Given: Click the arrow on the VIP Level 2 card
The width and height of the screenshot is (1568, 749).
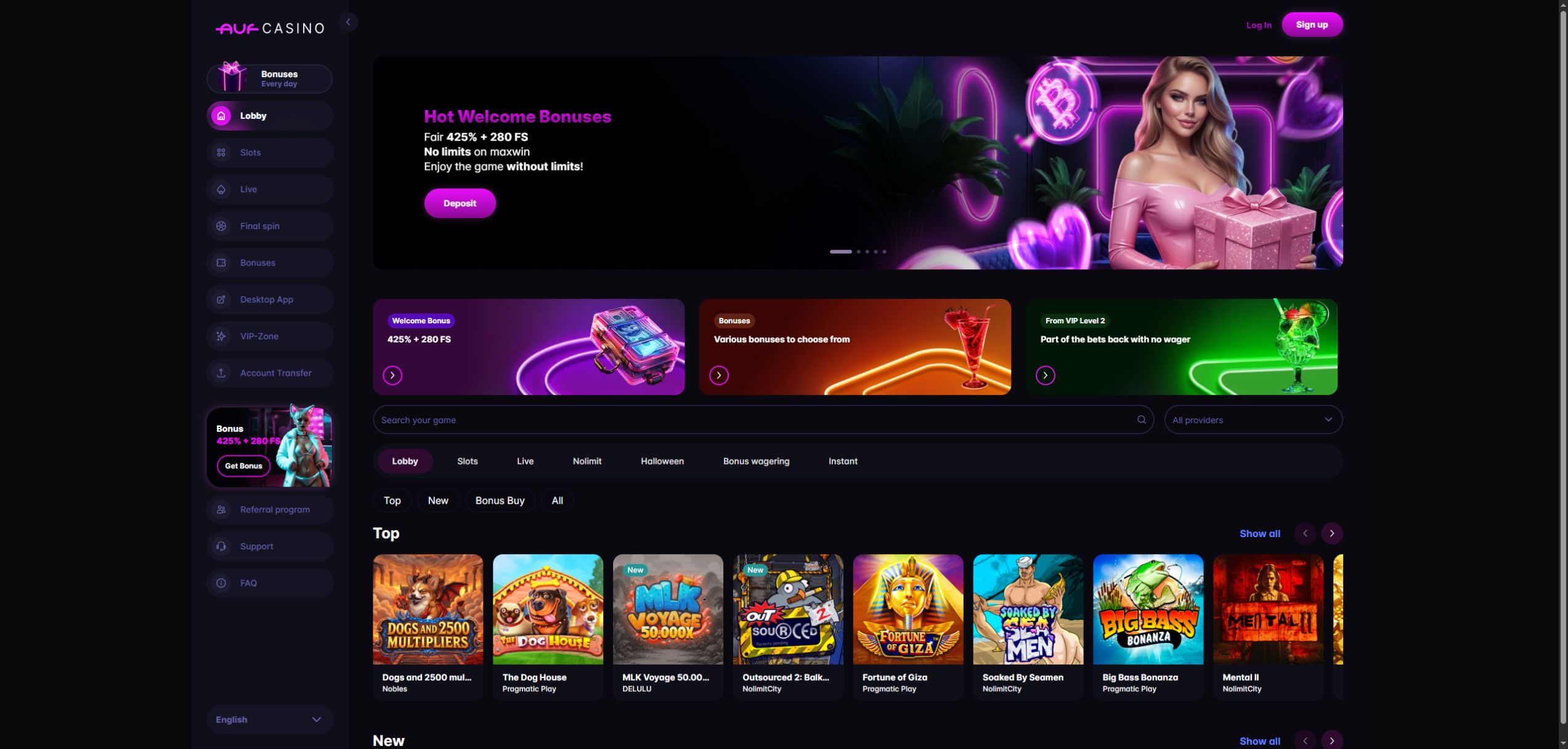Looking at the screenshot, I should (1046, 375).
